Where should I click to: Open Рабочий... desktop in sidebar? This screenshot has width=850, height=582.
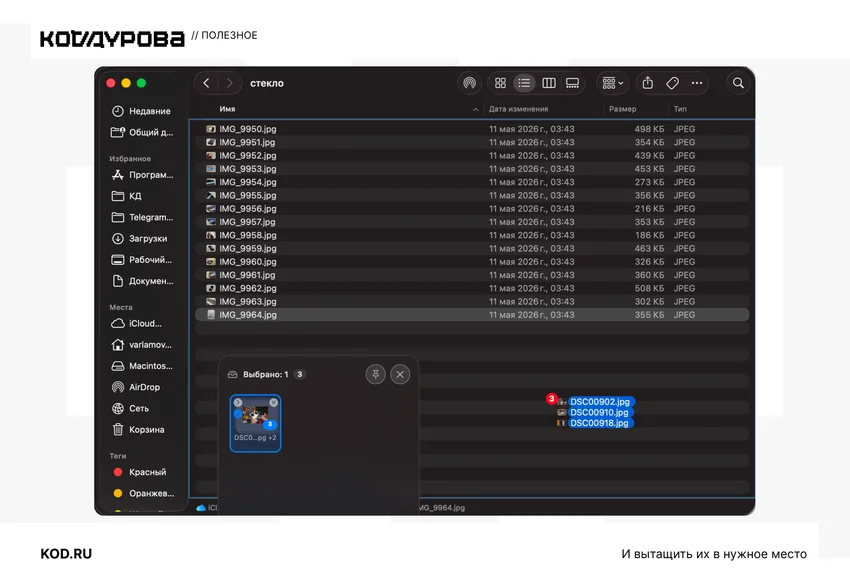pos(142,260)
